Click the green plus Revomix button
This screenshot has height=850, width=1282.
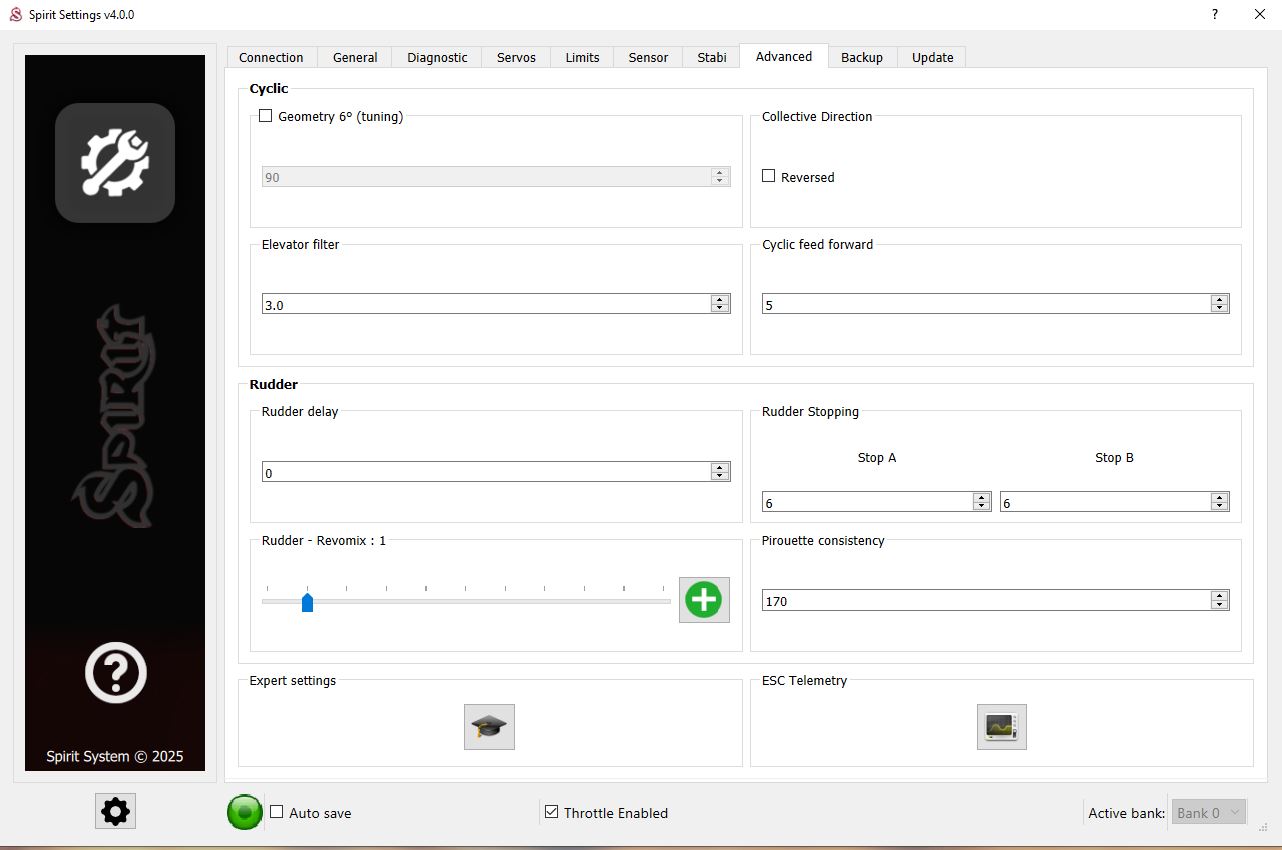[704, 600]
